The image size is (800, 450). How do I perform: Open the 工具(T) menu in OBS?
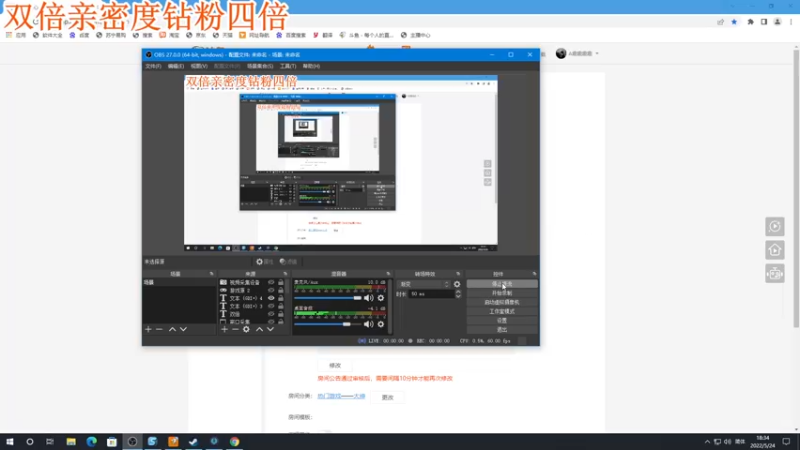click(288, 66)
